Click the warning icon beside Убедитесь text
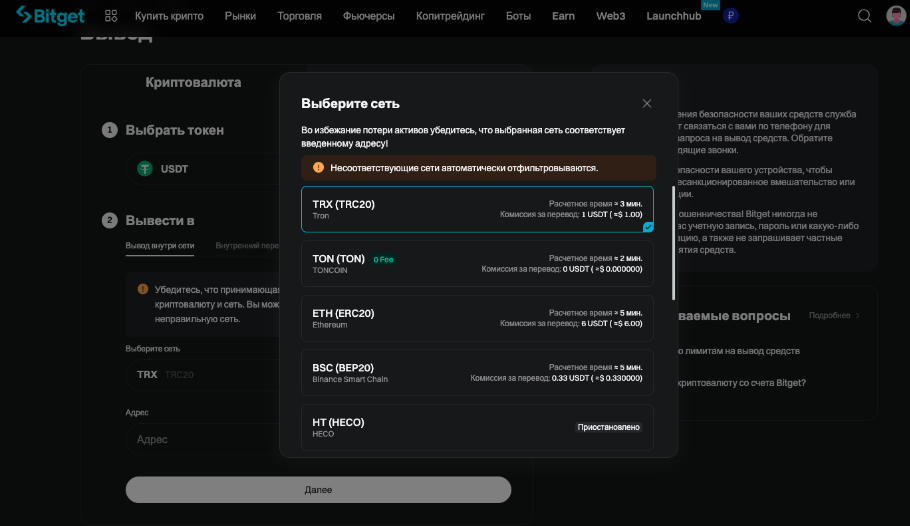 tap(143, 289)
